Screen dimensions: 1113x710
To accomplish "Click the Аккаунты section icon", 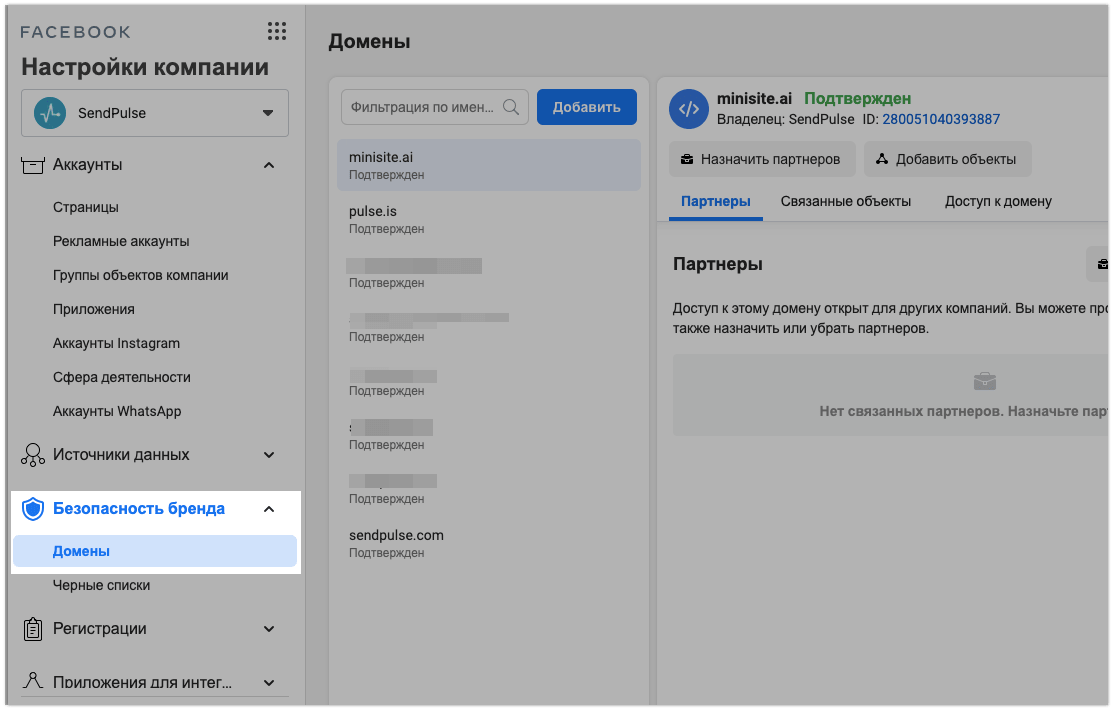I will pos(33,165).
